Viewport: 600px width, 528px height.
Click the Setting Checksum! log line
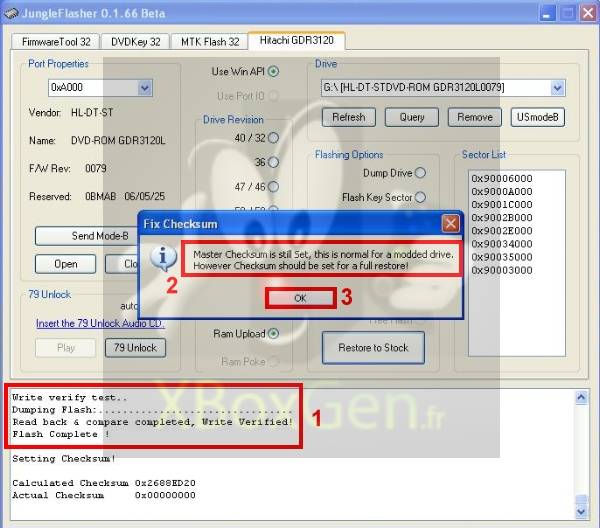coord(64,459)
